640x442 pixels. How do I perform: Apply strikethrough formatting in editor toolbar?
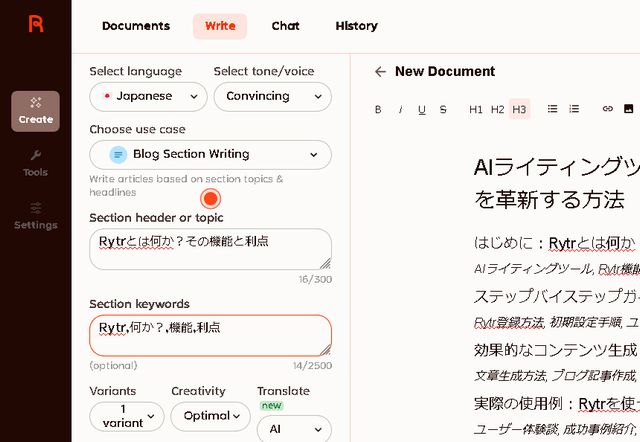443,109
